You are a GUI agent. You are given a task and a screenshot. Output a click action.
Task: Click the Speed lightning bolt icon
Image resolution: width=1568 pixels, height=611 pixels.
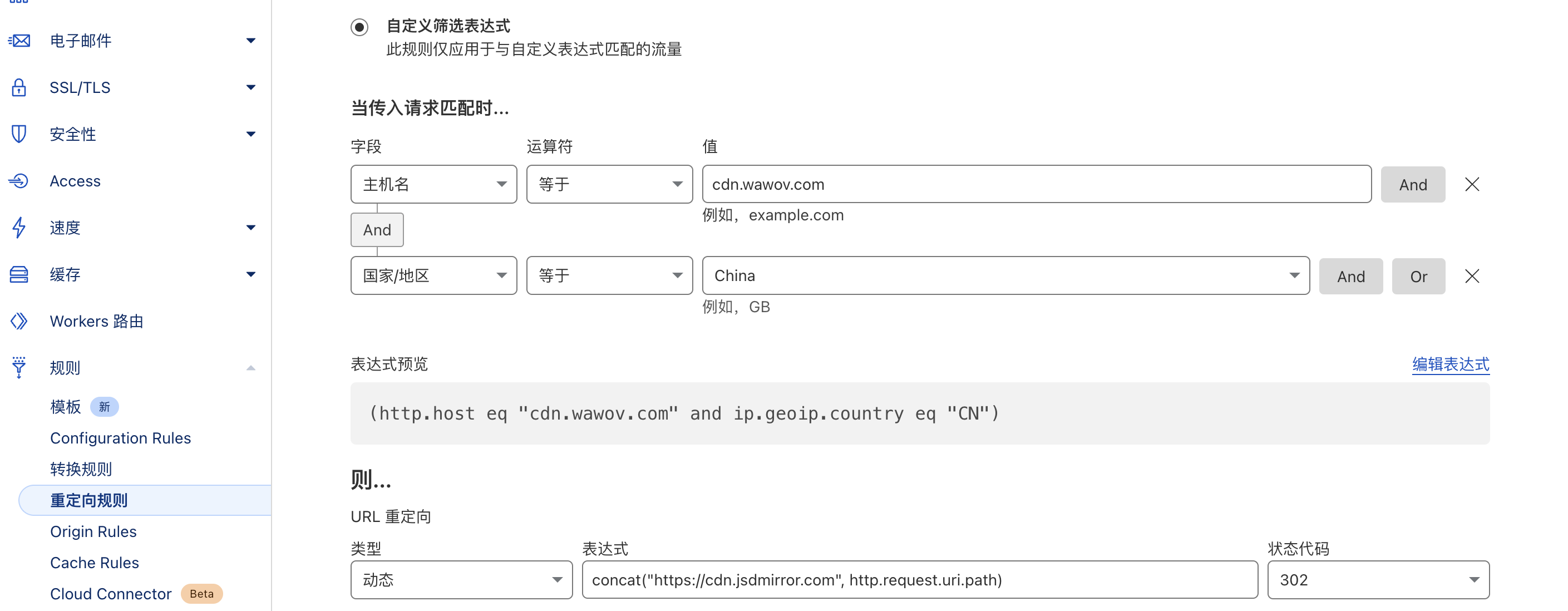19,228
